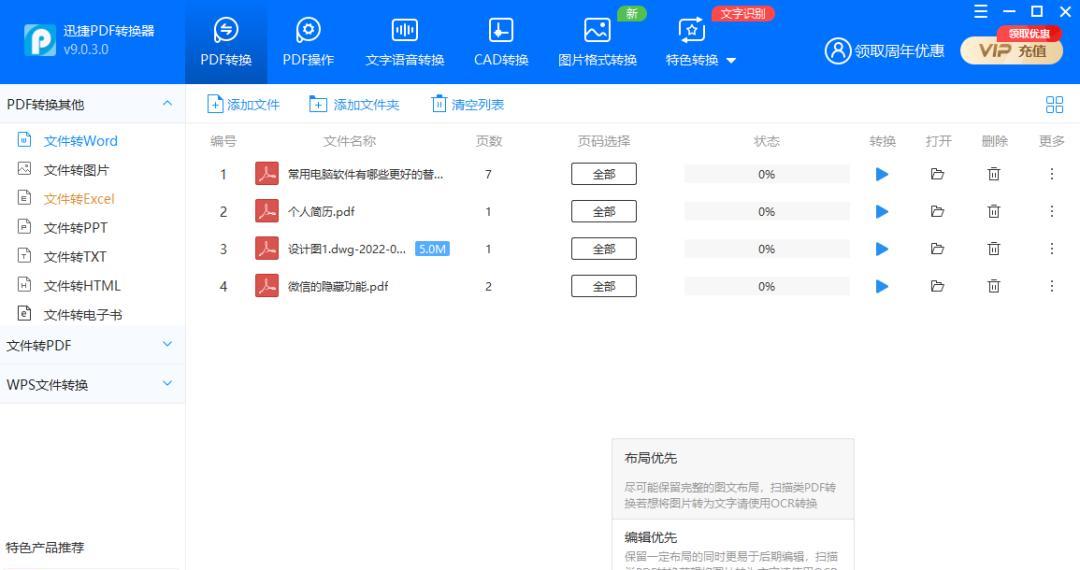
Task: Click 添加文件夹 button
Action: click(x=354, y=105)
